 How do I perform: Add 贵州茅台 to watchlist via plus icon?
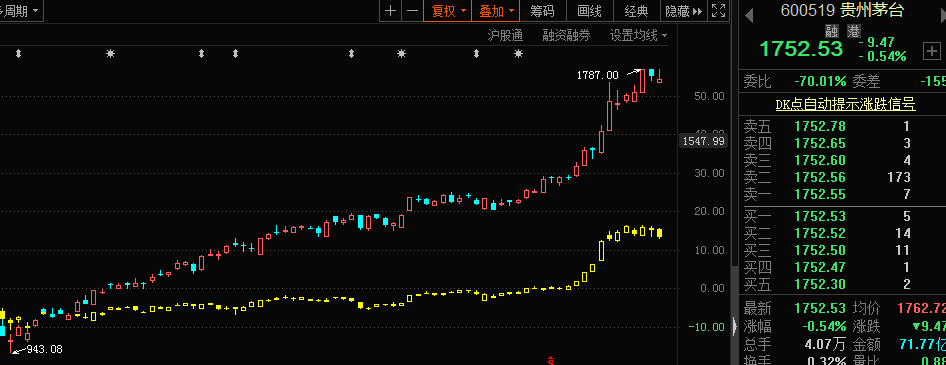(932, 52)
